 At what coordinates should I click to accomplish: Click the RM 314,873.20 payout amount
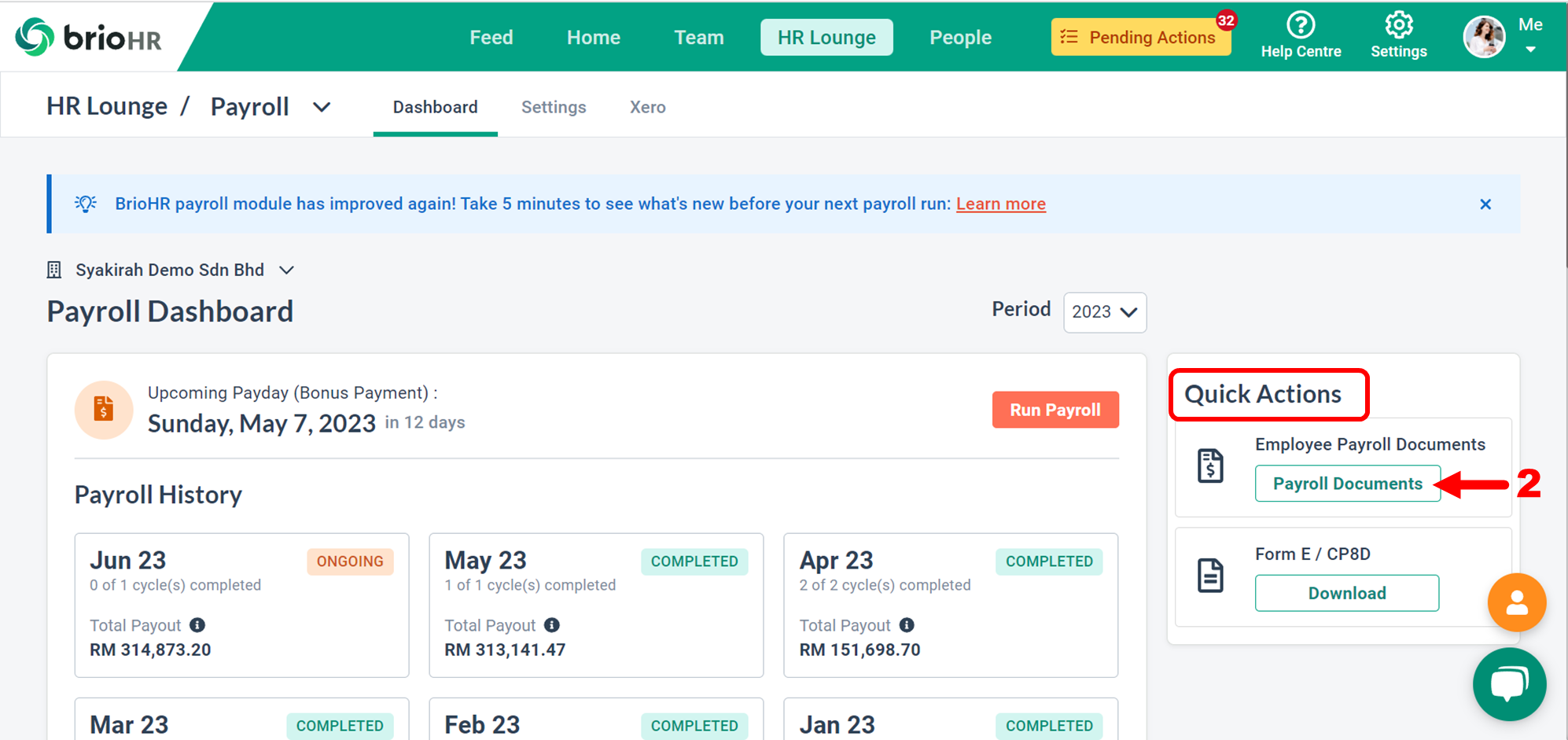[x=150, y=650]
